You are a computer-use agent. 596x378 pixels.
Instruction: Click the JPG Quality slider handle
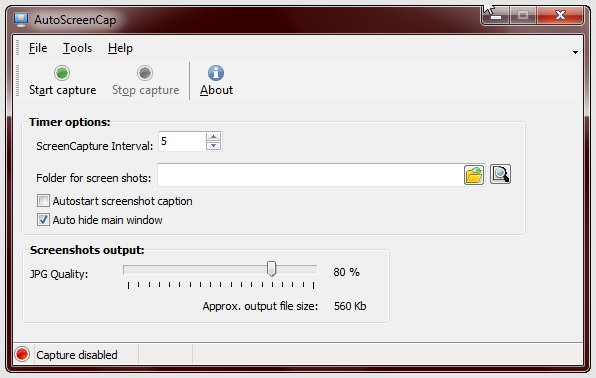tap(271, 268)
